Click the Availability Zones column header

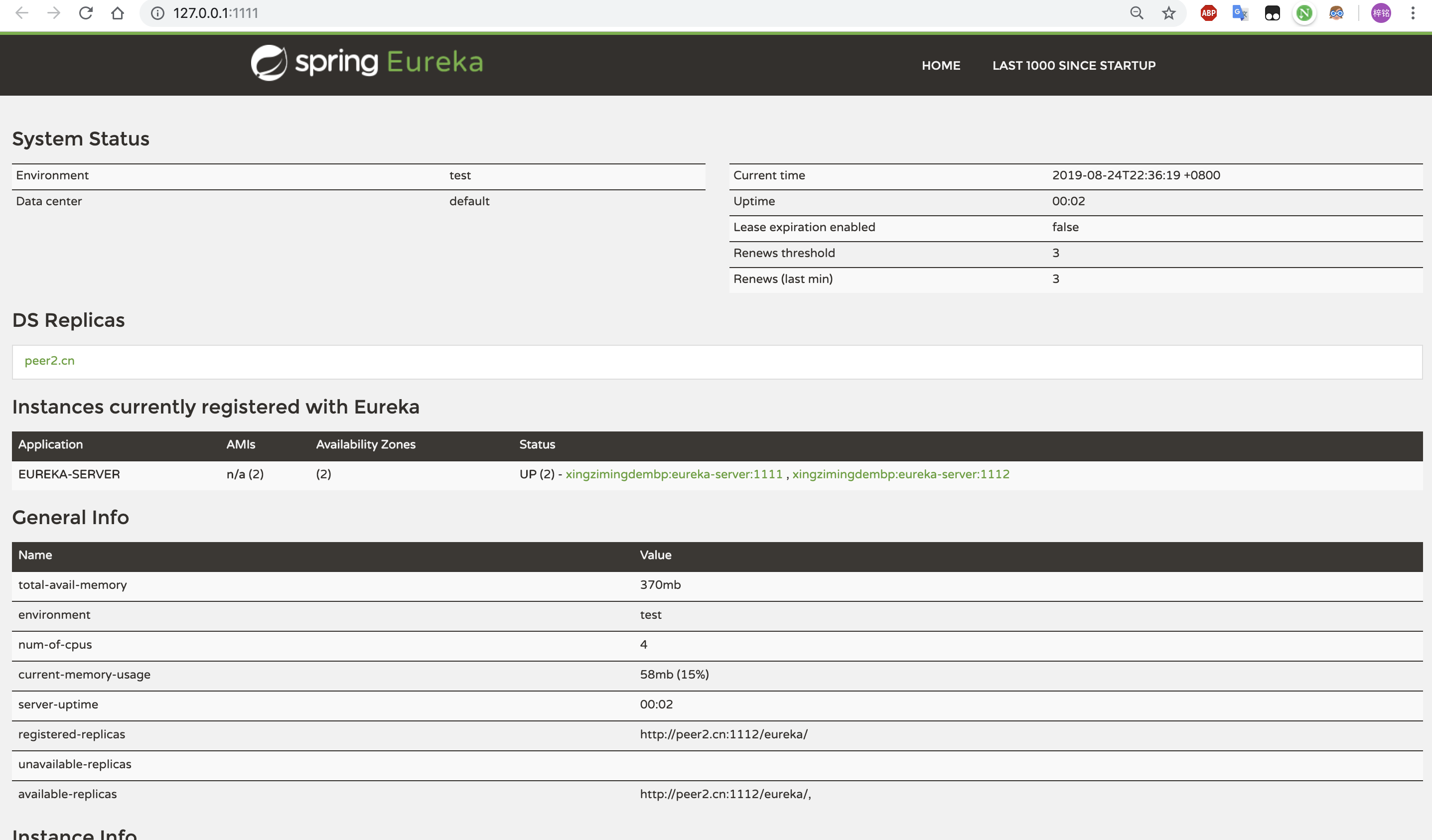[365, 444]
